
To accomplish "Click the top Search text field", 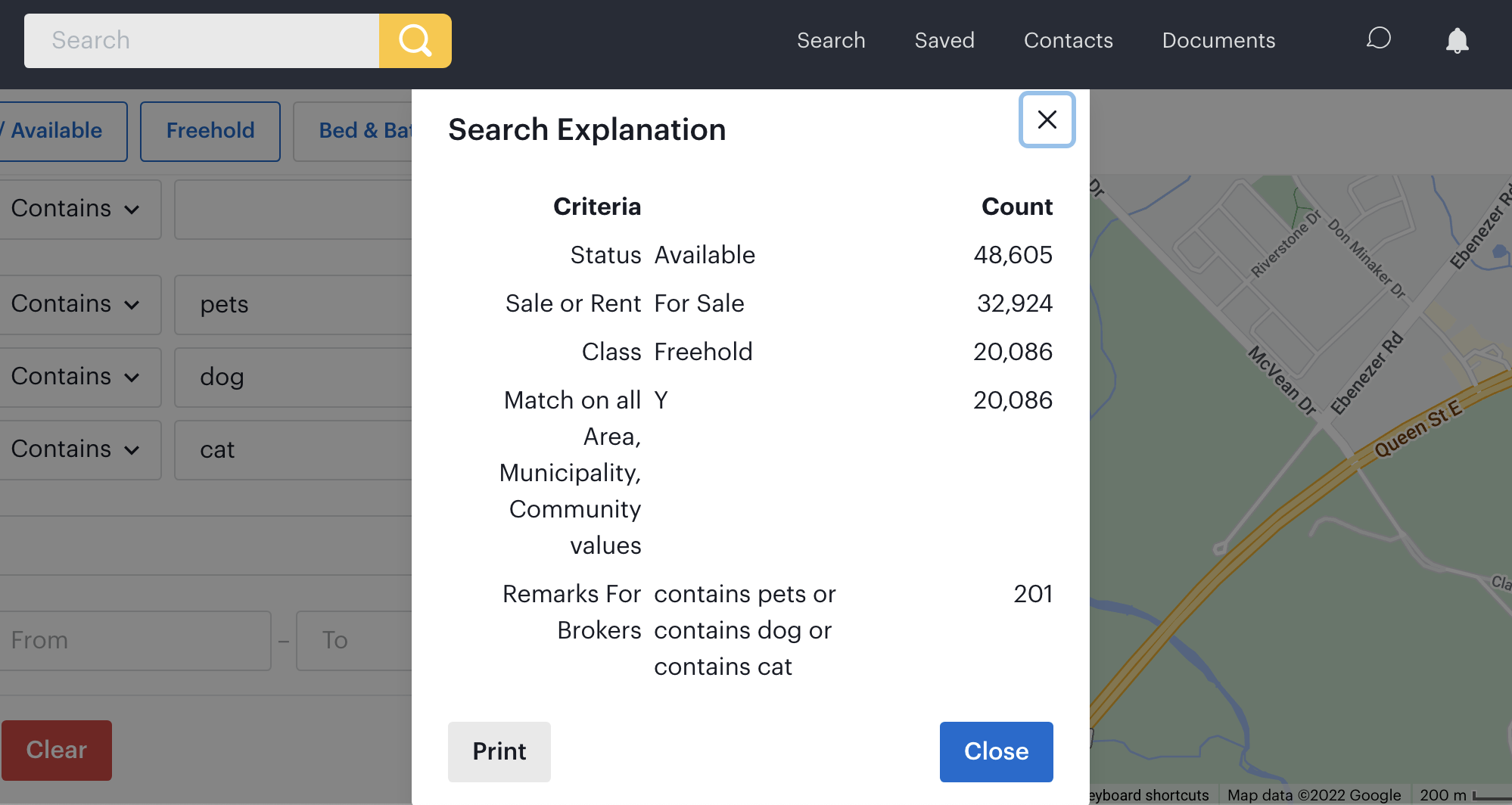I will click(201, 41).
